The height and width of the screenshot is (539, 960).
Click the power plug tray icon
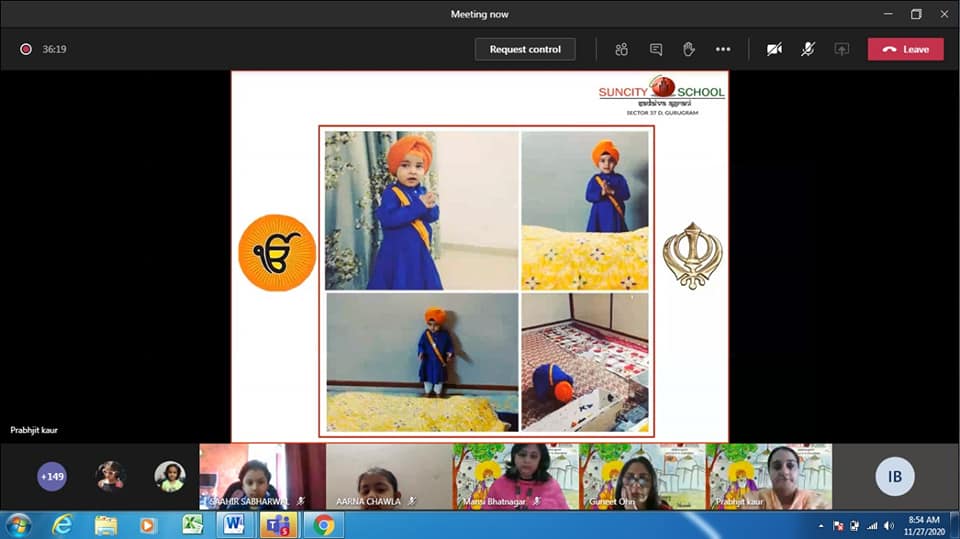(855, 526)
